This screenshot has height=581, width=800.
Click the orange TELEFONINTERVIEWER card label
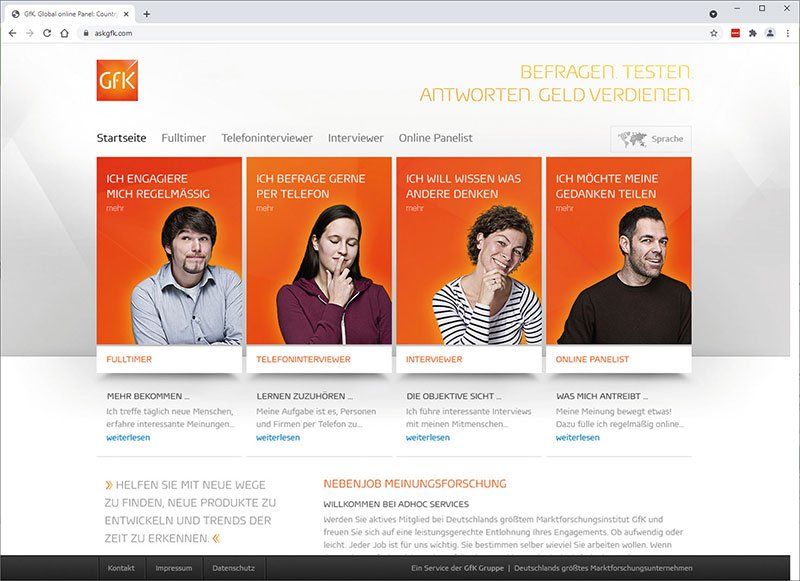304,359
